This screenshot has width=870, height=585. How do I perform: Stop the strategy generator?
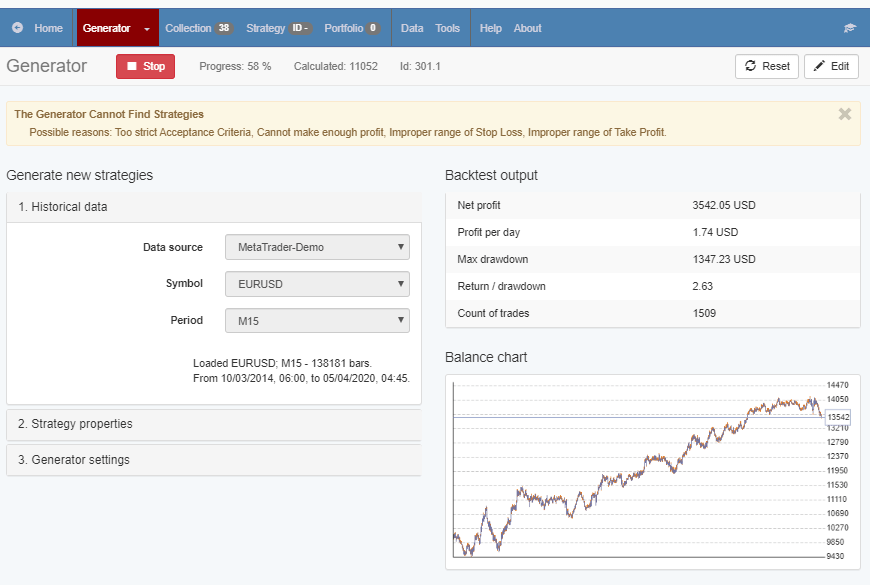click(x=146, y=66)
